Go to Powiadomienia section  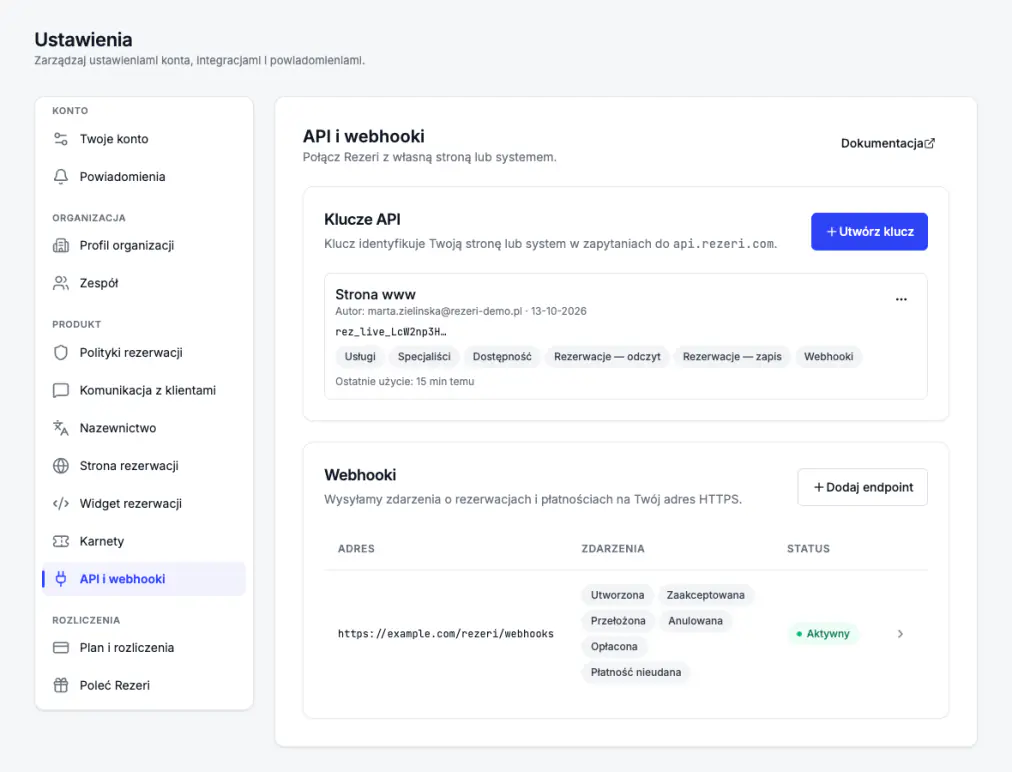[x=144, y=177]
